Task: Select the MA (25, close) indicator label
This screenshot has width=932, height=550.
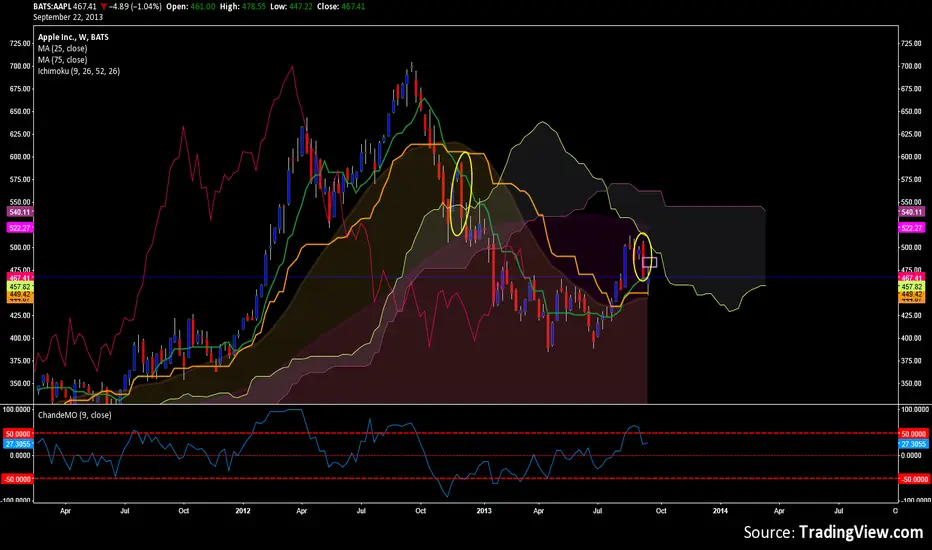Action: click(x=62, y=48)
